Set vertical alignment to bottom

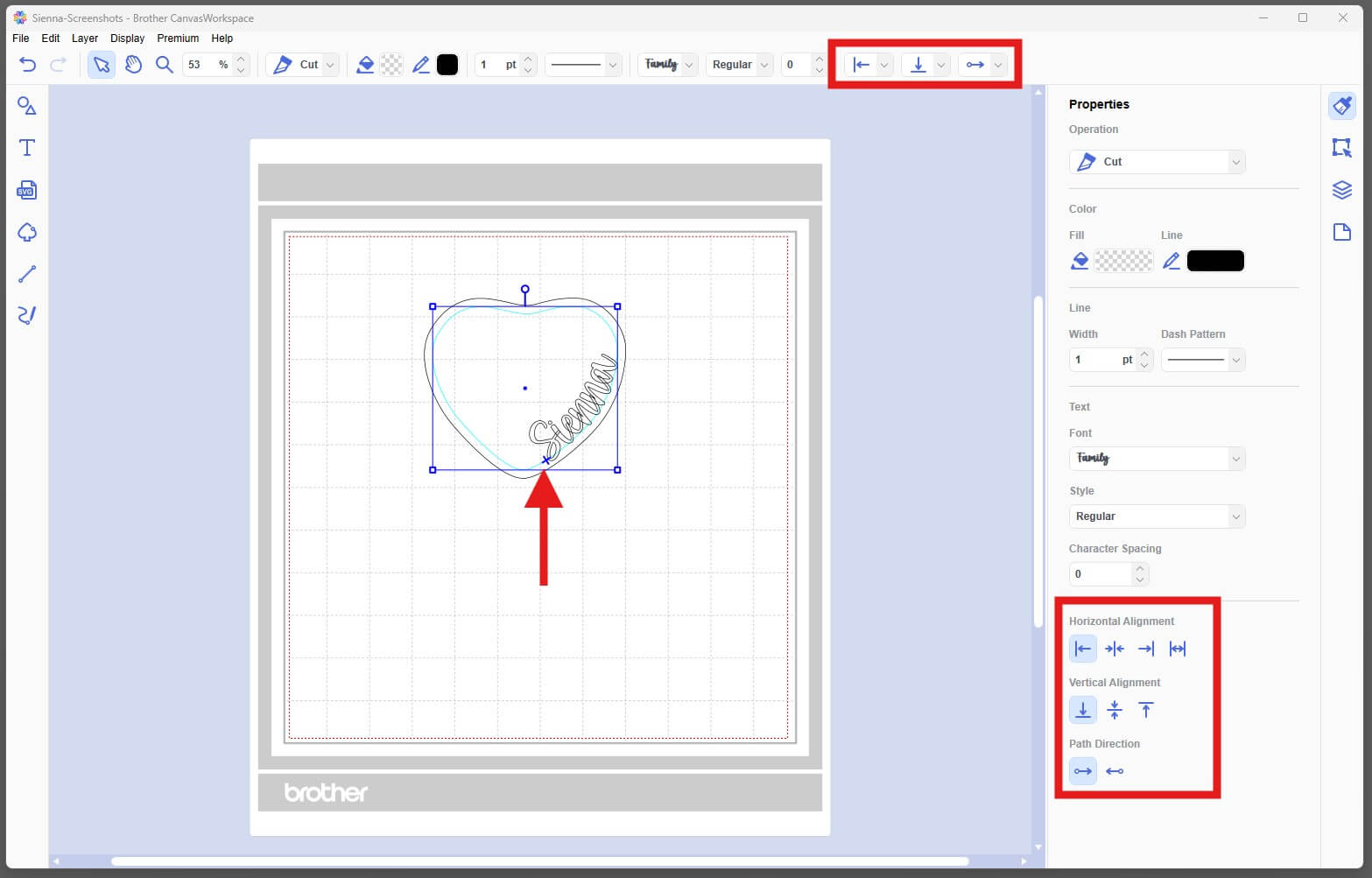[x=1083, y=710]
